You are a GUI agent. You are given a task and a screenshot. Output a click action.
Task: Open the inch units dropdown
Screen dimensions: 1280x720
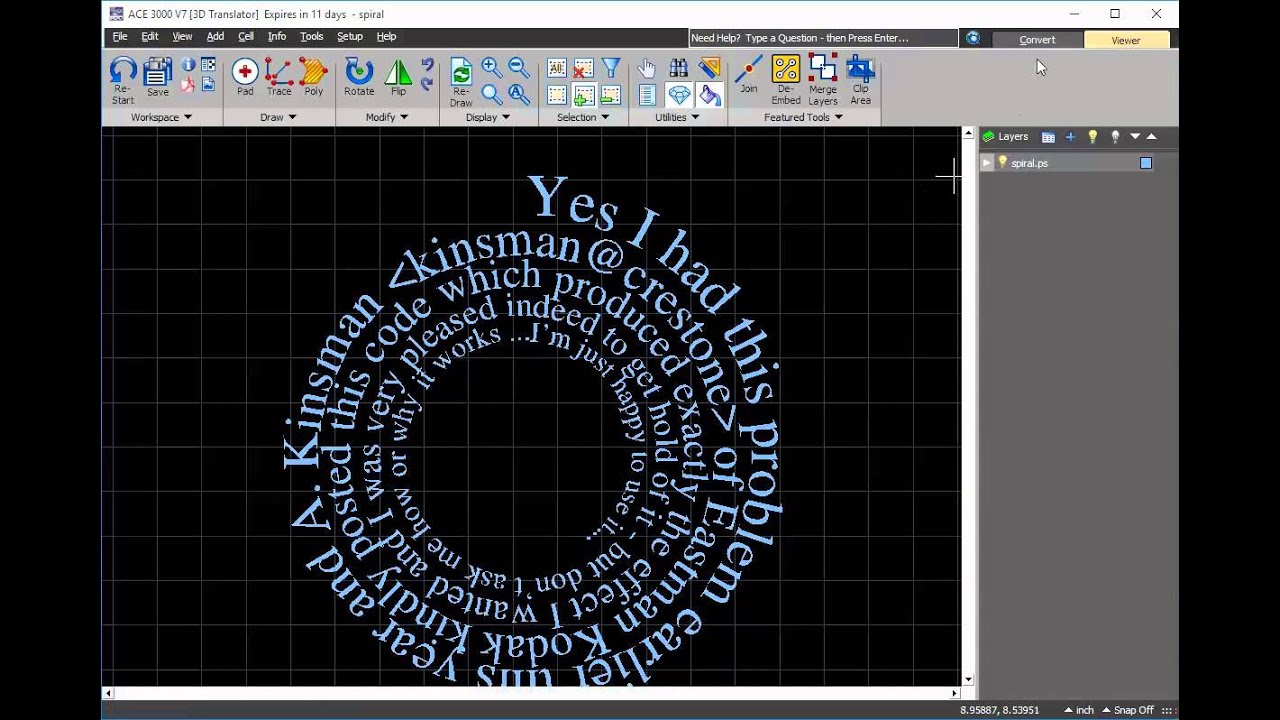click(1078, 710)
